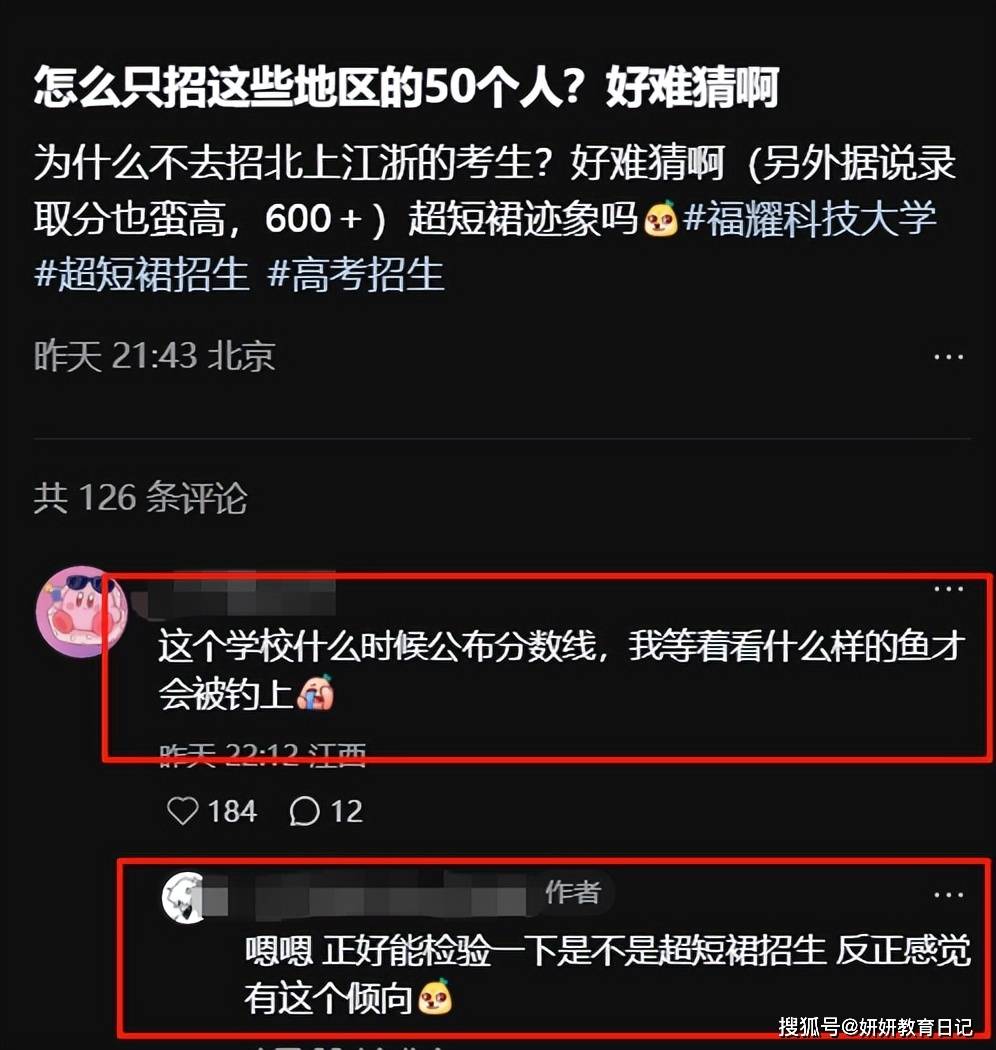Image resolution: width=996 pixels, height=1050 pixels.
Task: View the author's reply avatar profile
Action: 184,897
